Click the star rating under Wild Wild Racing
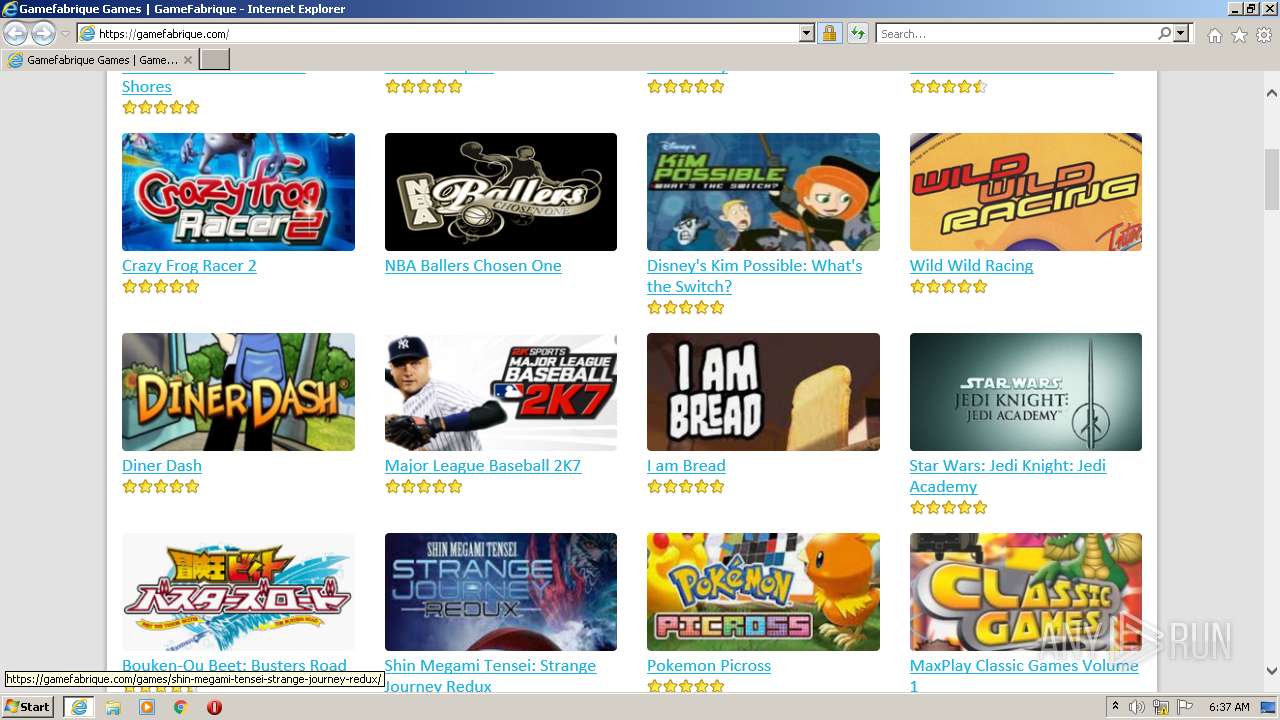 pyautogui.click(x=949, y=286)
